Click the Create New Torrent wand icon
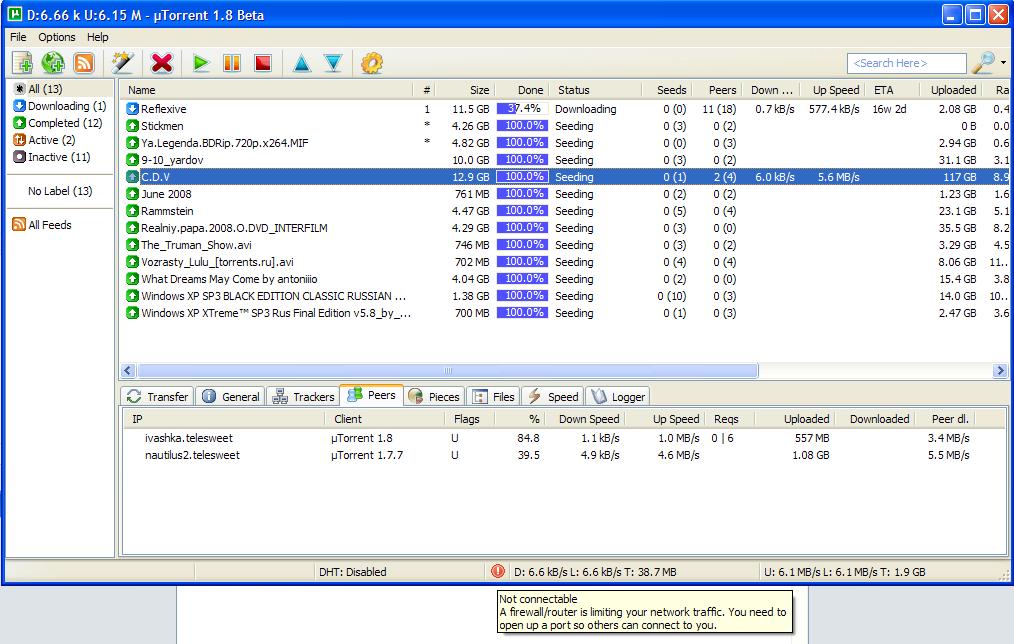Screen dimensions: 1014x644 [123, 63]
